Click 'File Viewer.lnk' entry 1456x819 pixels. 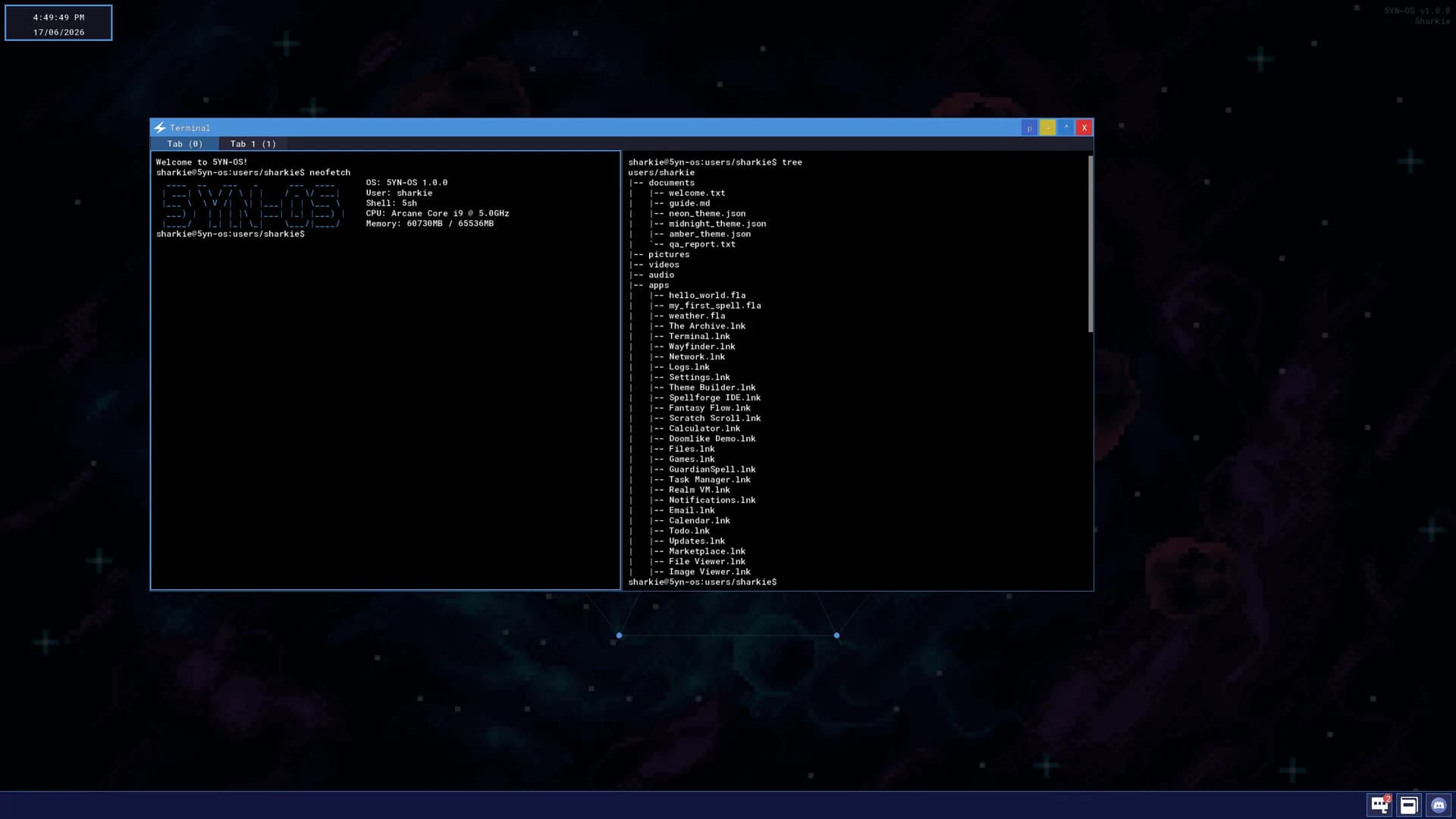click(x=707, y=561)
